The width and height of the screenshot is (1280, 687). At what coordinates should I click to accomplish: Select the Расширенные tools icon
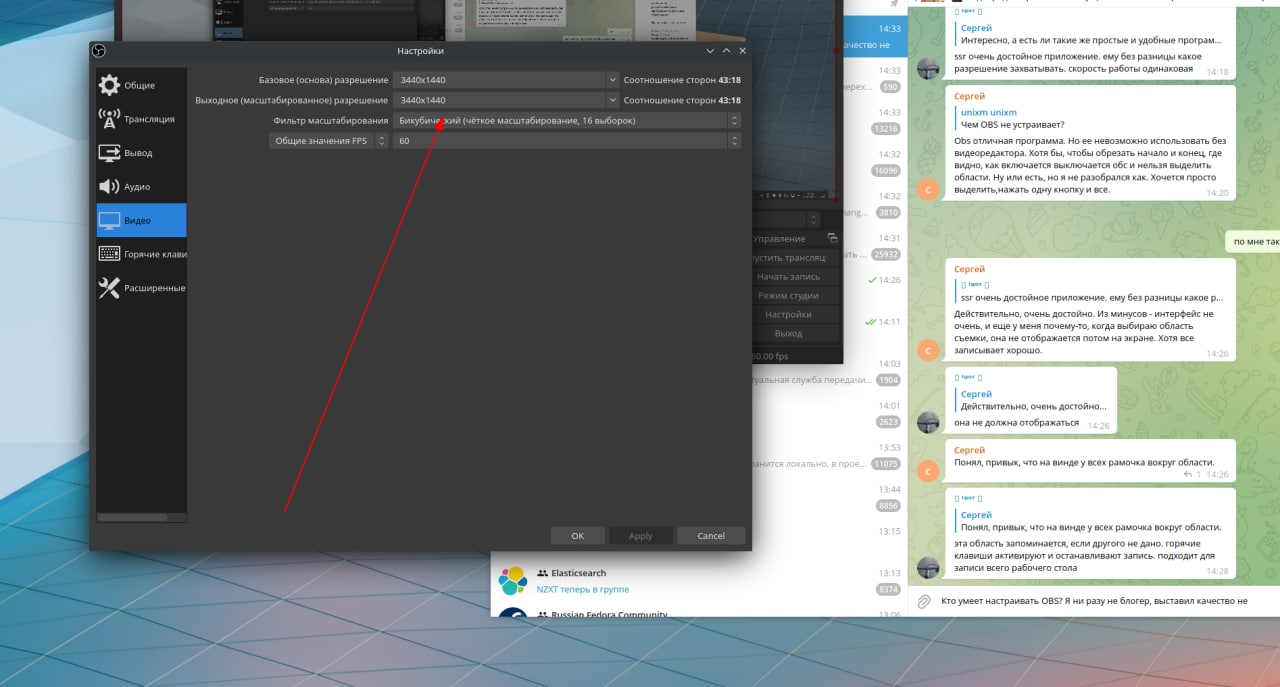point(109,288)
